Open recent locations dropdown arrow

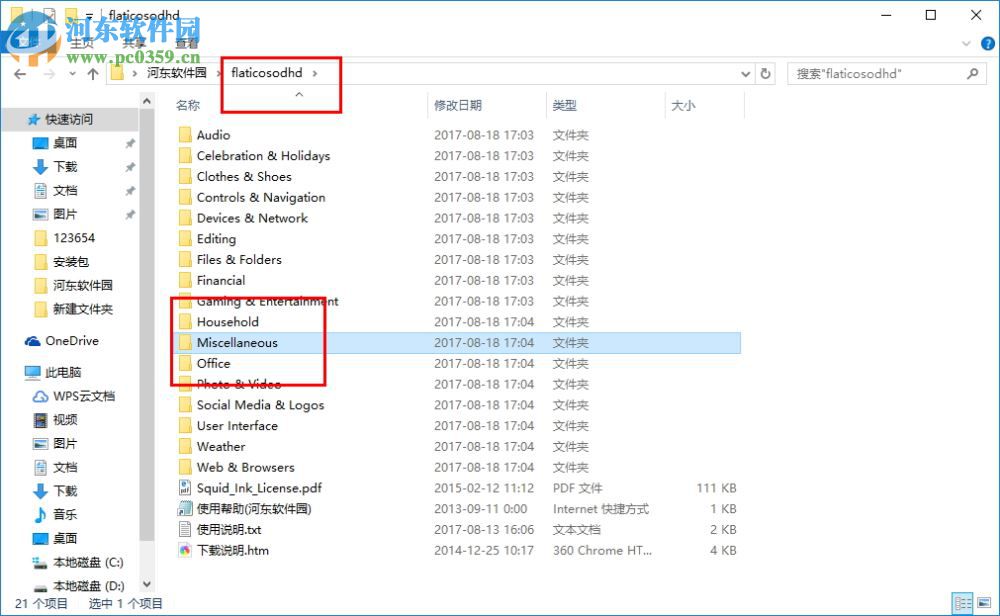pyautogui.click(x=73, y=74)
